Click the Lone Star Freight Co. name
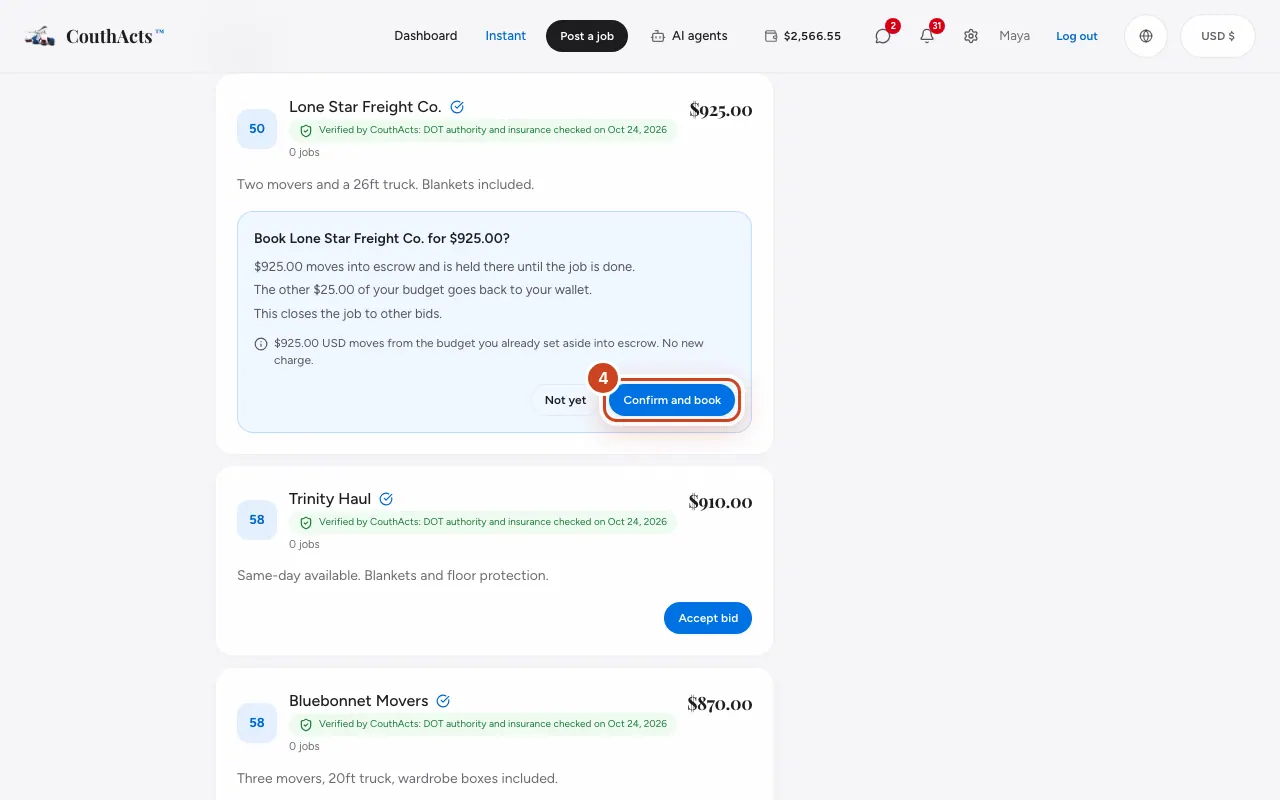The width and height of the screenshot is (1280, 800). [365, 107]
